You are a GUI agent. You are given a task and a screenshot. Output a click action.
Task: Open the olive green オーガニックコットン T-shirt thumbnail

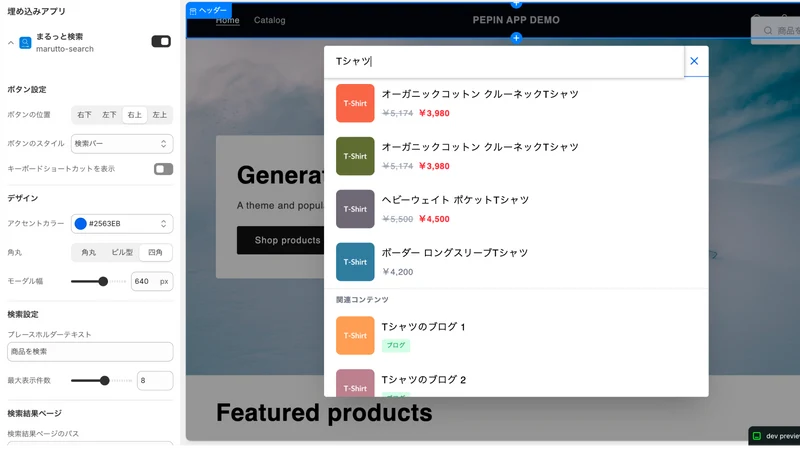(355, 156)
